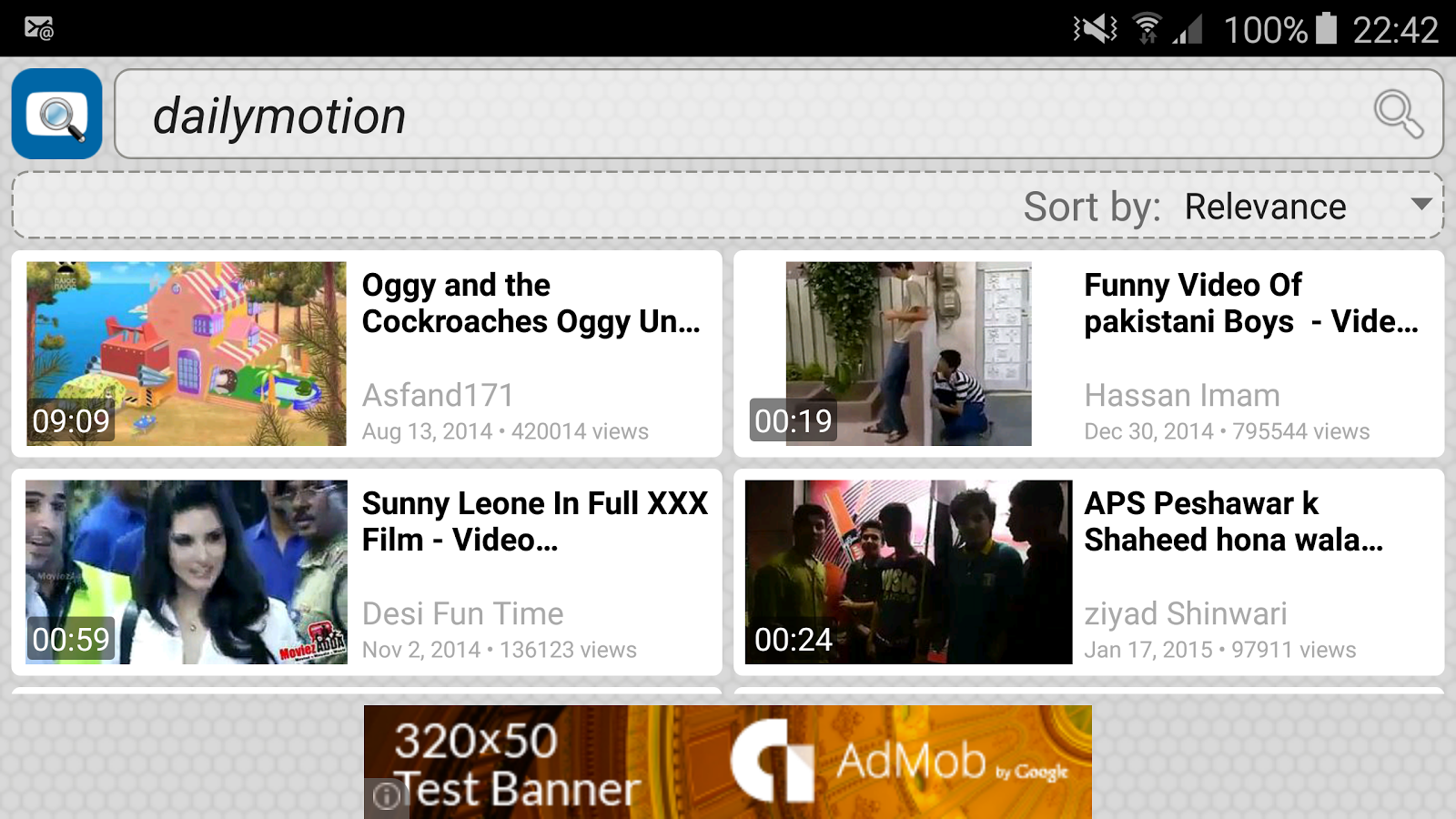Open Funny Video Of pakistani Boys thumbnail
Screen dimensions: 1456x819
coord(908,354)
